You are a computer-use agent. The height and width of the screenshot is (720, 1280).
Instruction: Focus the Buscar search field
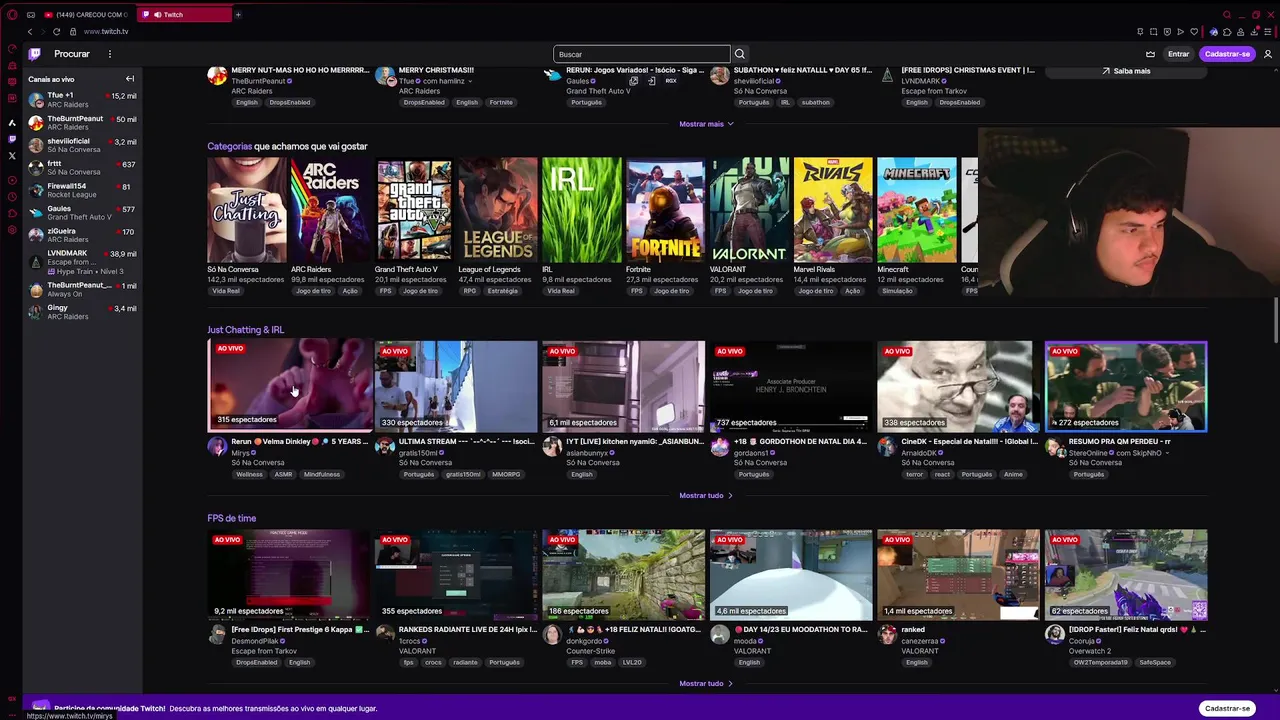pos(641,54)
